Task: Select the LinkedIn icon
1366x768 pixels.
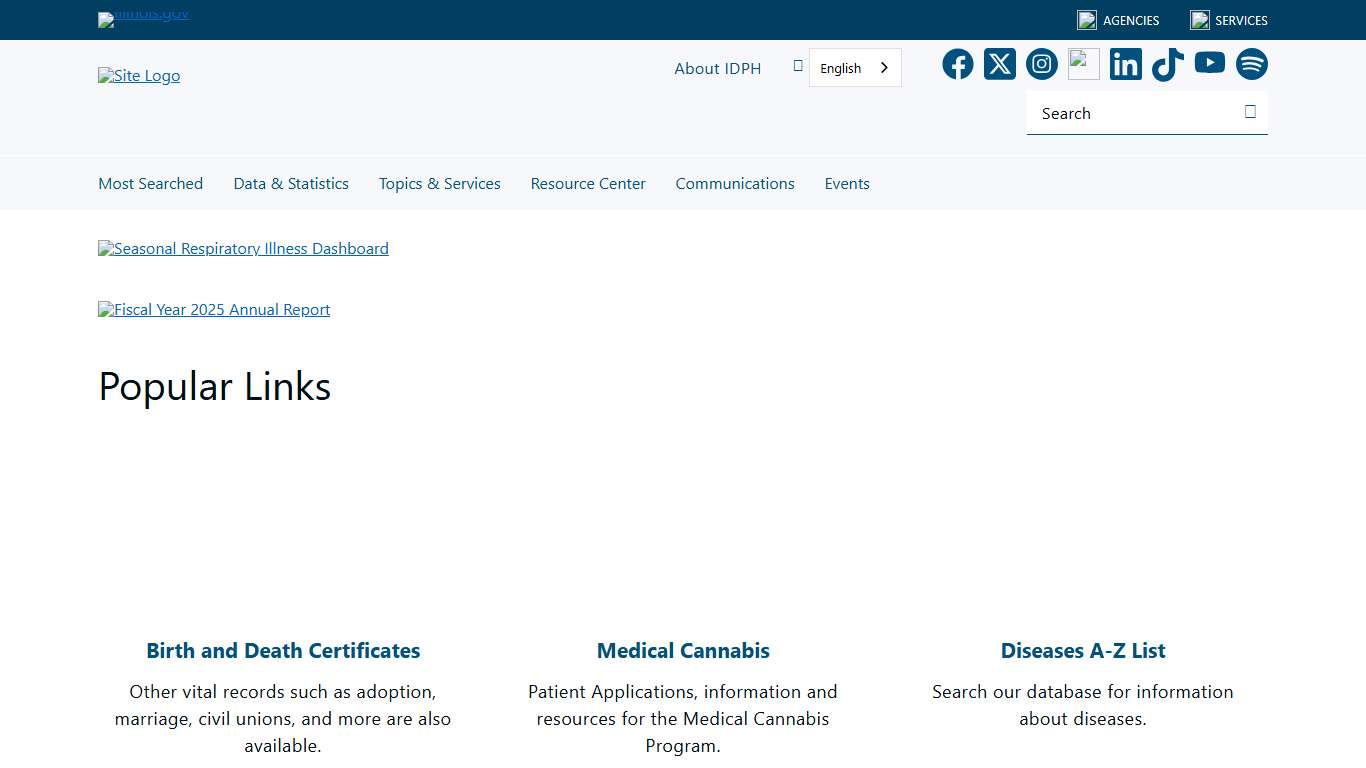Action: coord(1125,63)
